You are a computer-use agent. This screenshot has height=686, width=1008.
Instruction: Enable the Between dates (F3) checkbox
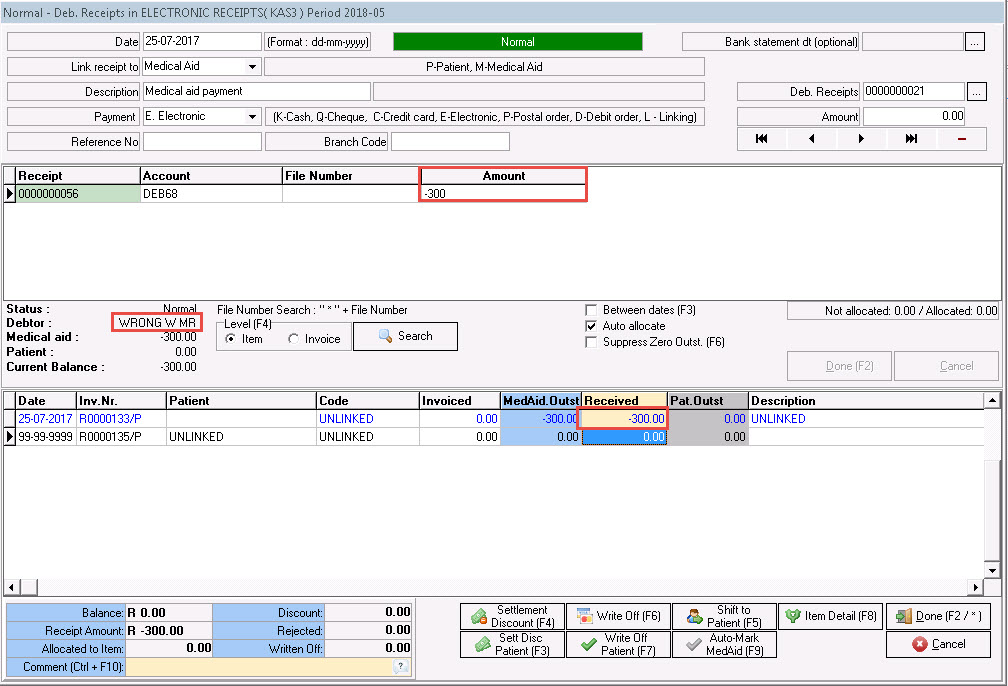[592, 310]
